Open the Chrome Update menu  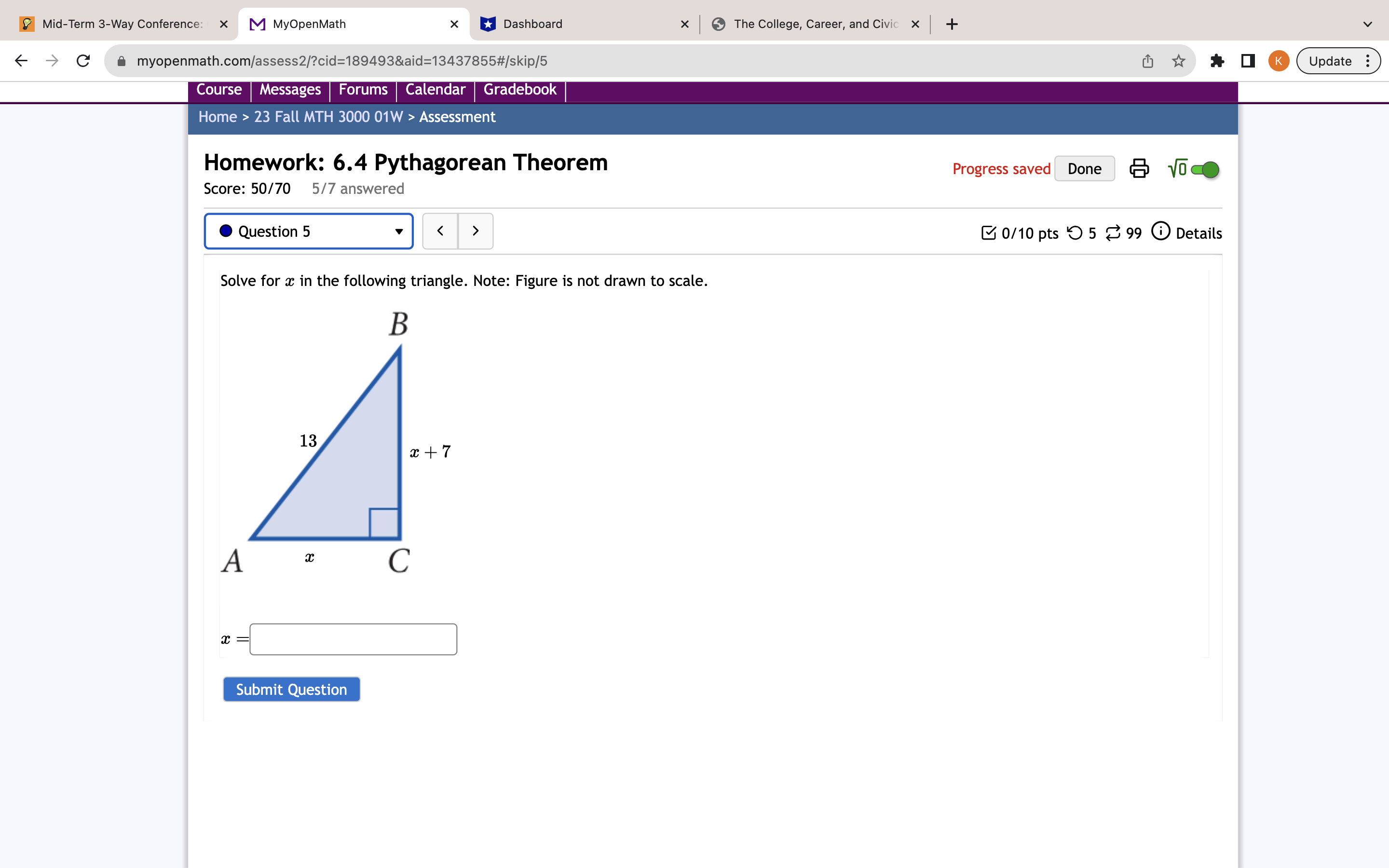pos(1338,61)
